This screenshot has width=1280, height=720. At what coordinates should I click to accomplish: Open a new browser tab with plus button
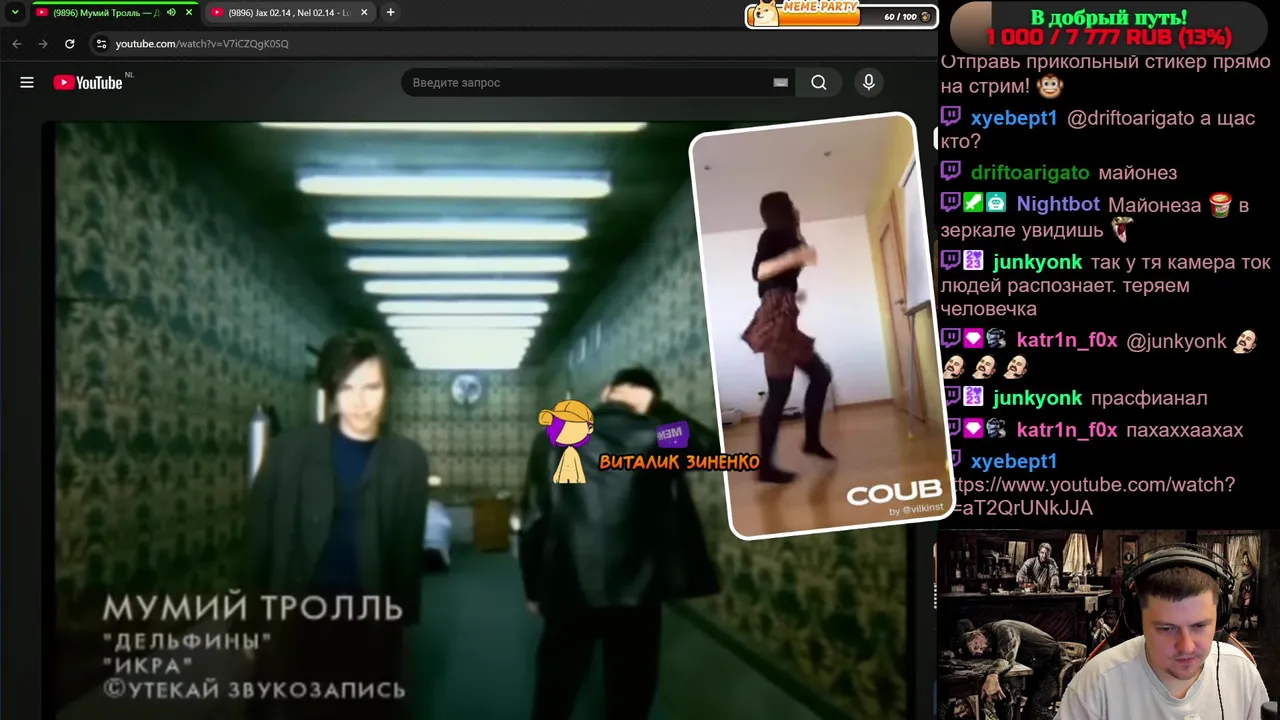(x=390, y=13)
